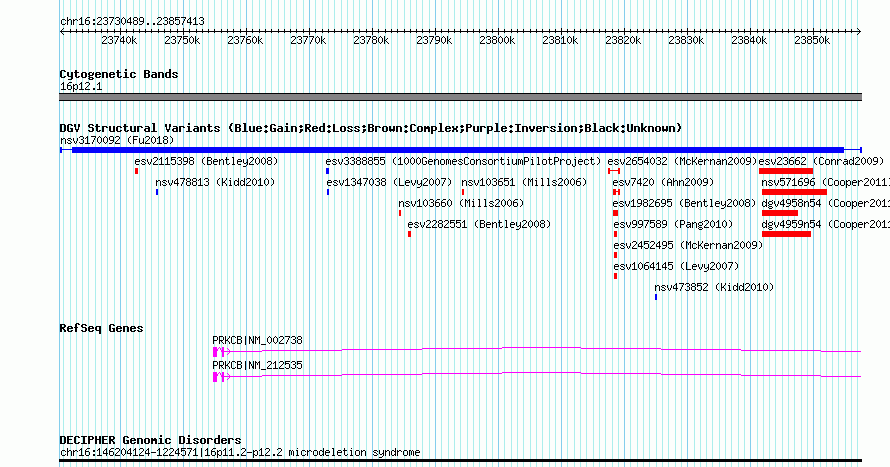Click blue gain marker under esv3388855
890x467 pixels.
click(x=328, y=171)
